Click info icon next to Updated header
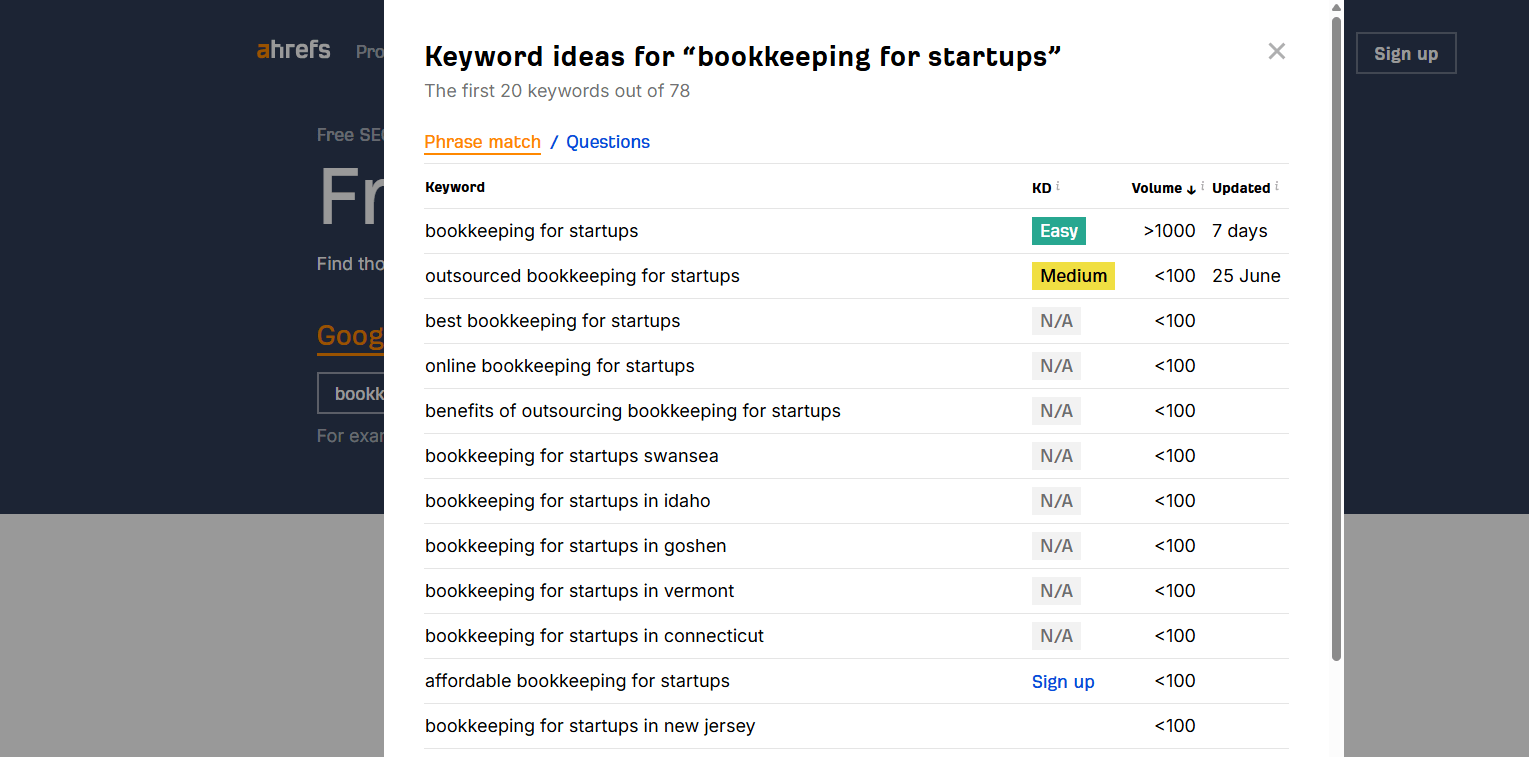This screenshot has width=1529, height=757. click(1277, 186)
